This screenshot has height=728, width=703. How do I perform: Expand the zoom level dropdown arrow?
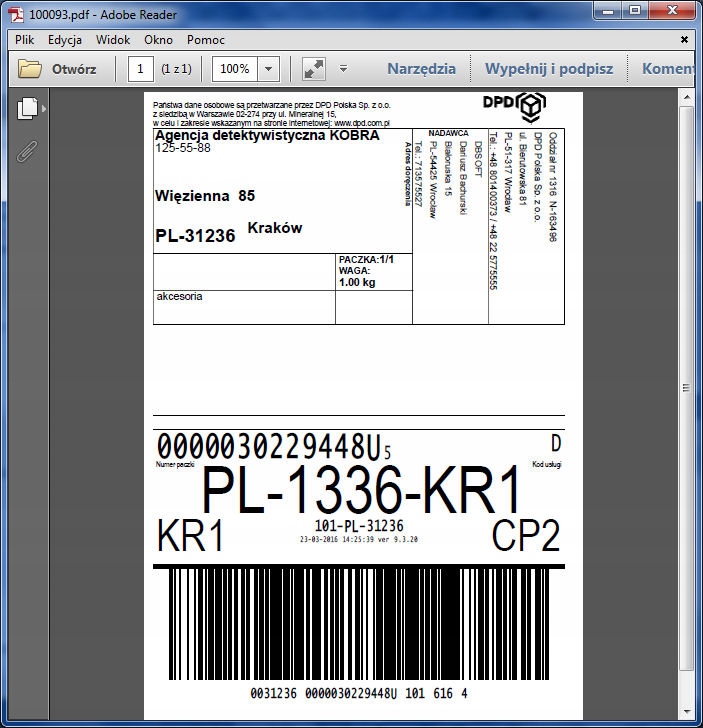click(x=268, y=69)
